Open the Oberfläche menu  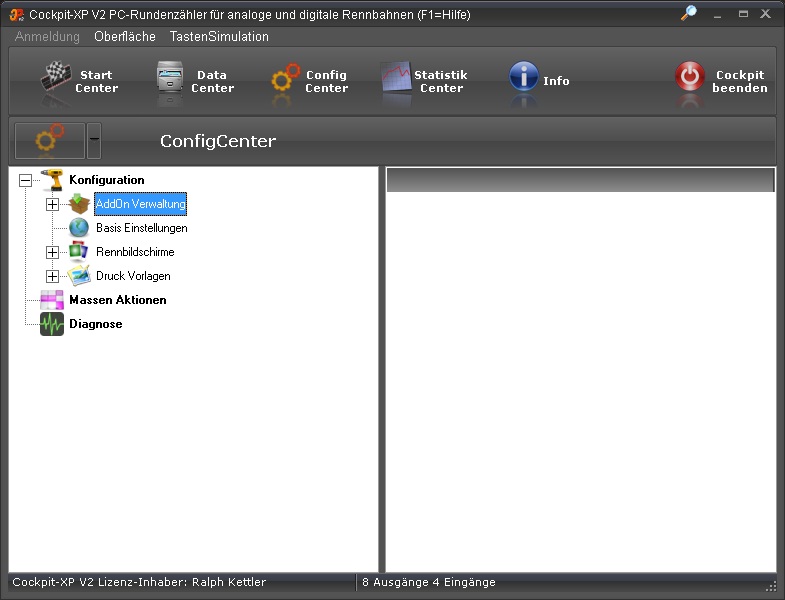point(125,37)
